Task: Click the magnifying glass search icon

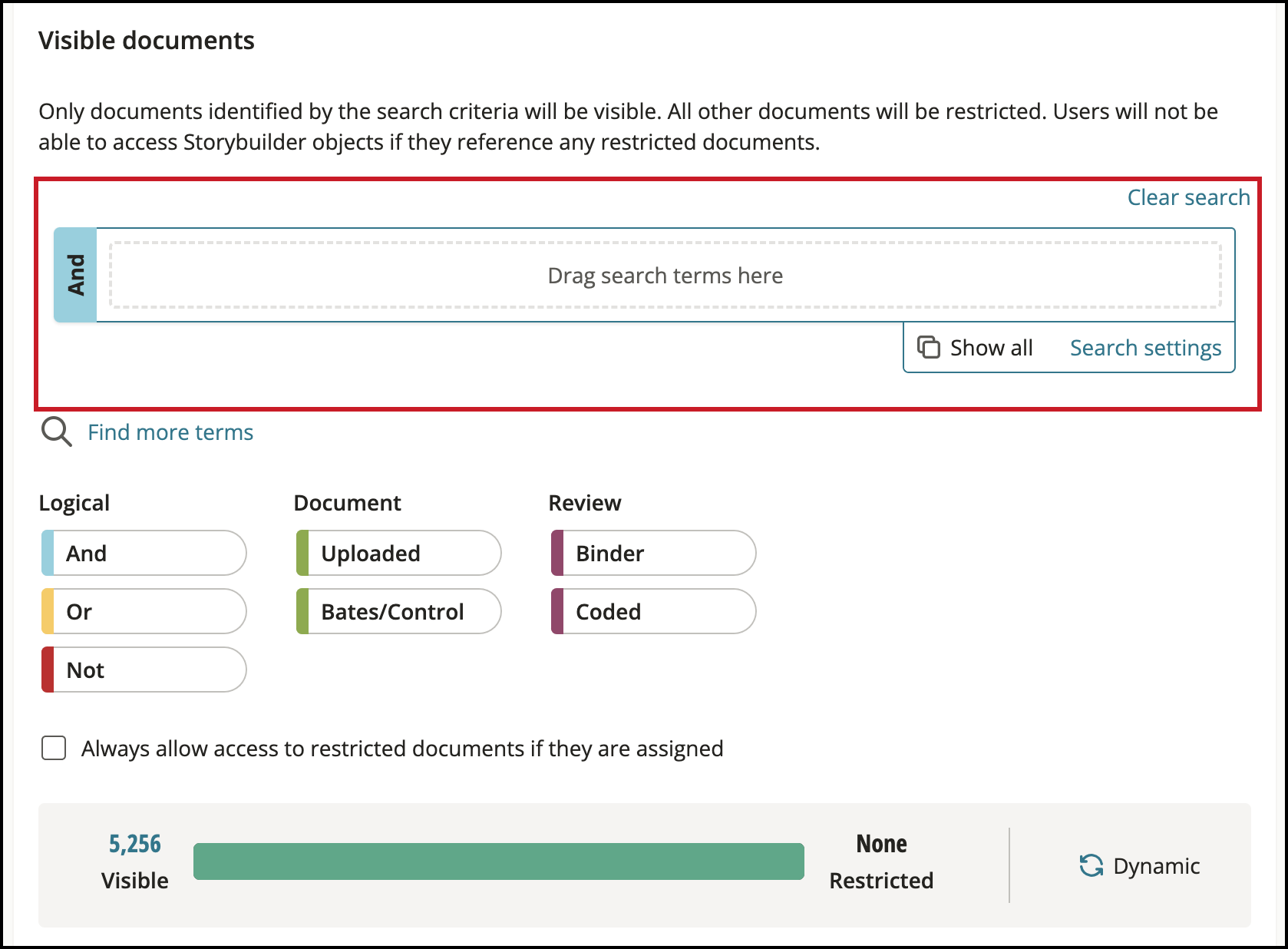Action: 56,432
